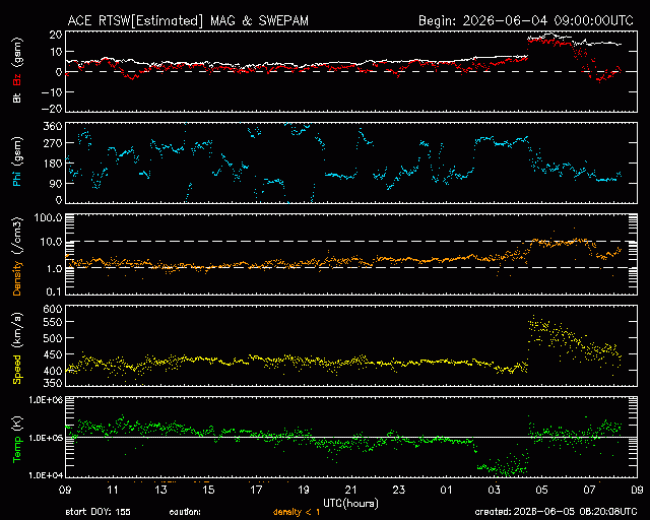Click the '20' tick on the Bt axis
This screenshot has height=520, width=650.
pos(56,34)
